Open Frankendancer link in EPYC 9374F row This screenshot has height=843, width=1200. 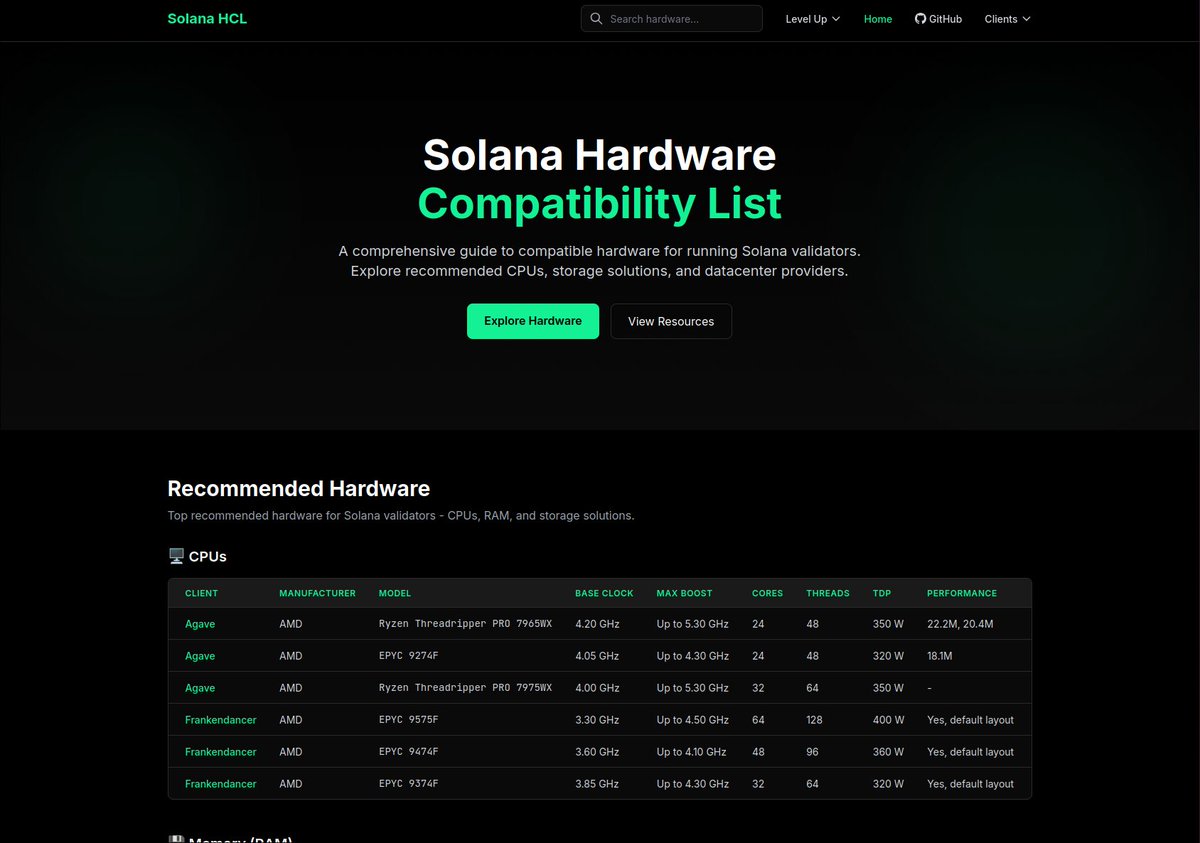pos(221,784)
